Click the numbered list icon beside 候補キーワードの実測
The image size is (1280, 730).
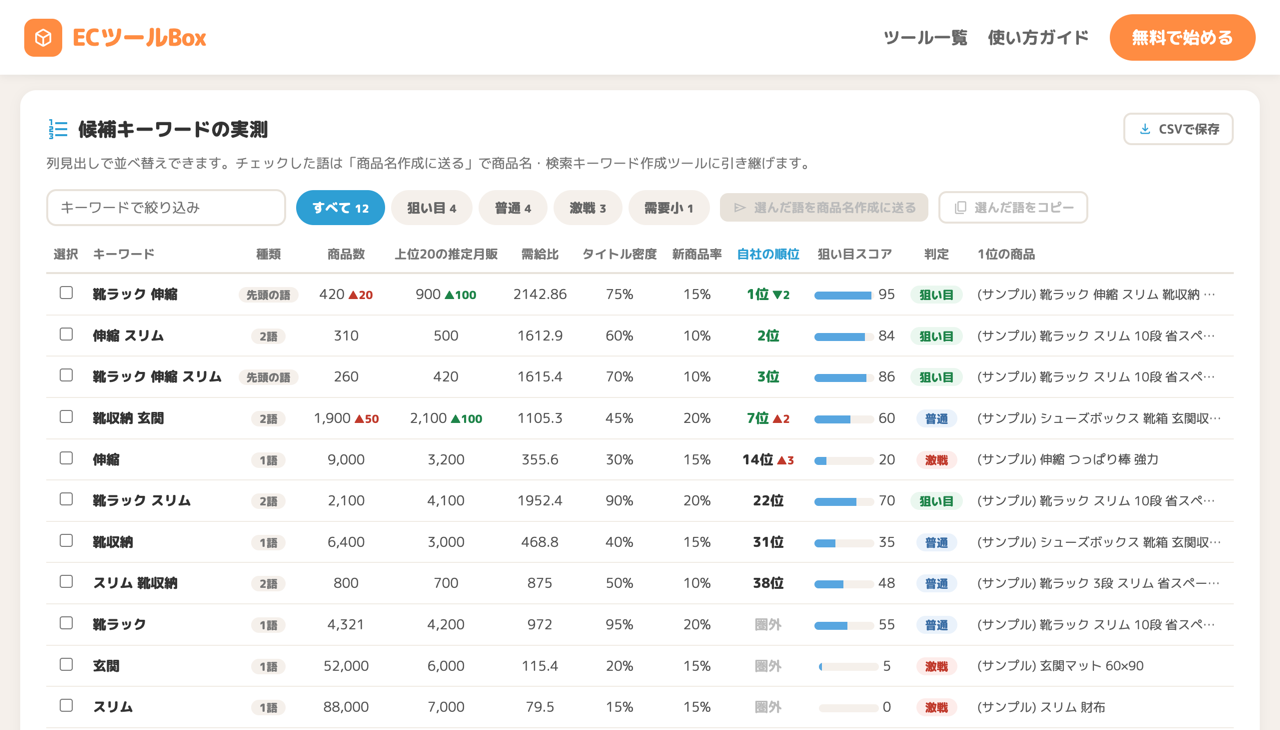click(x=58, y=129)
